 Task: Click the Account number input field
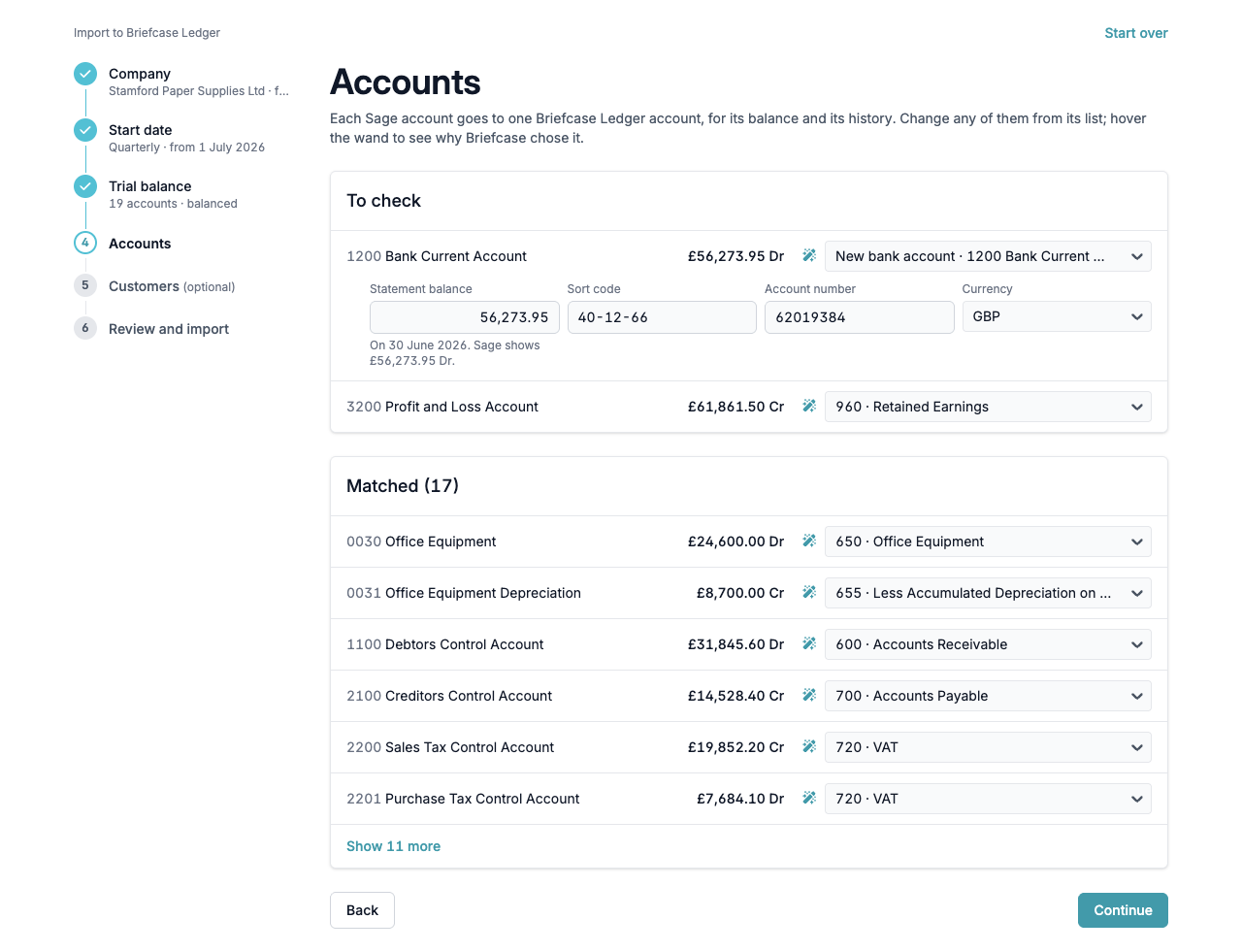pos(860,317)
